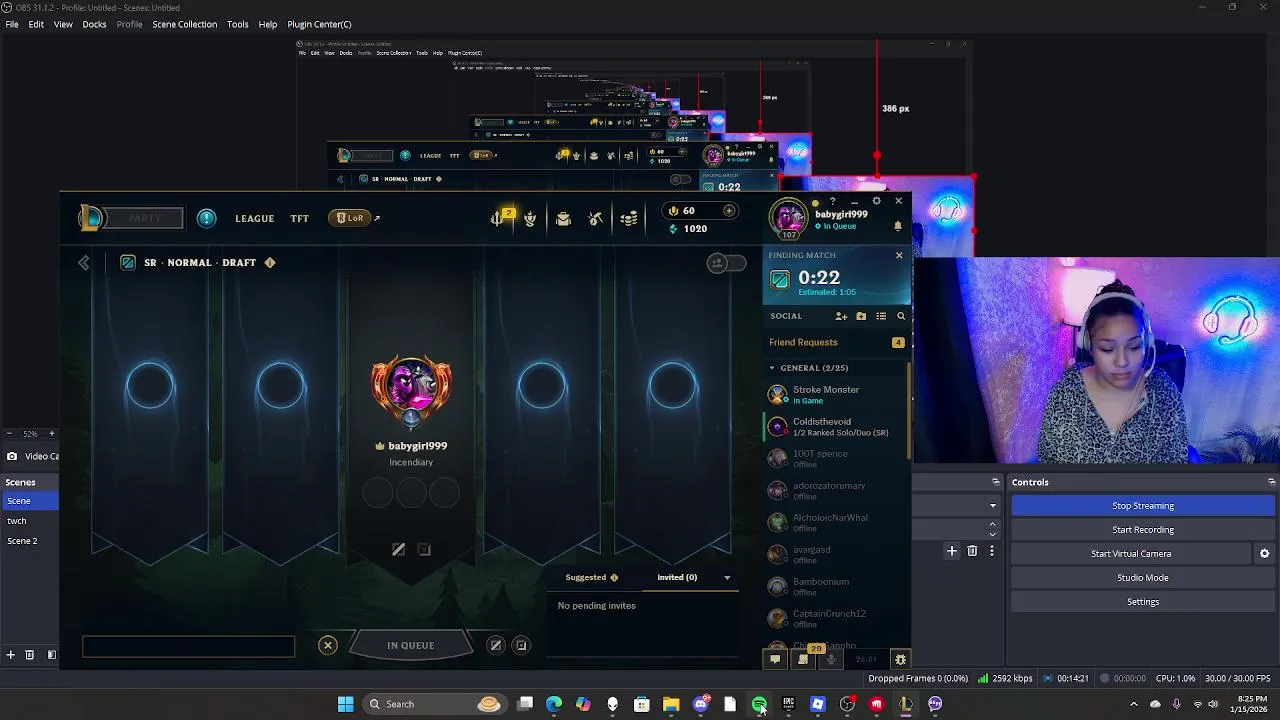Close the Finding Match panel
This screenshot has width=1280, height=720.
(x=898, y=255)
